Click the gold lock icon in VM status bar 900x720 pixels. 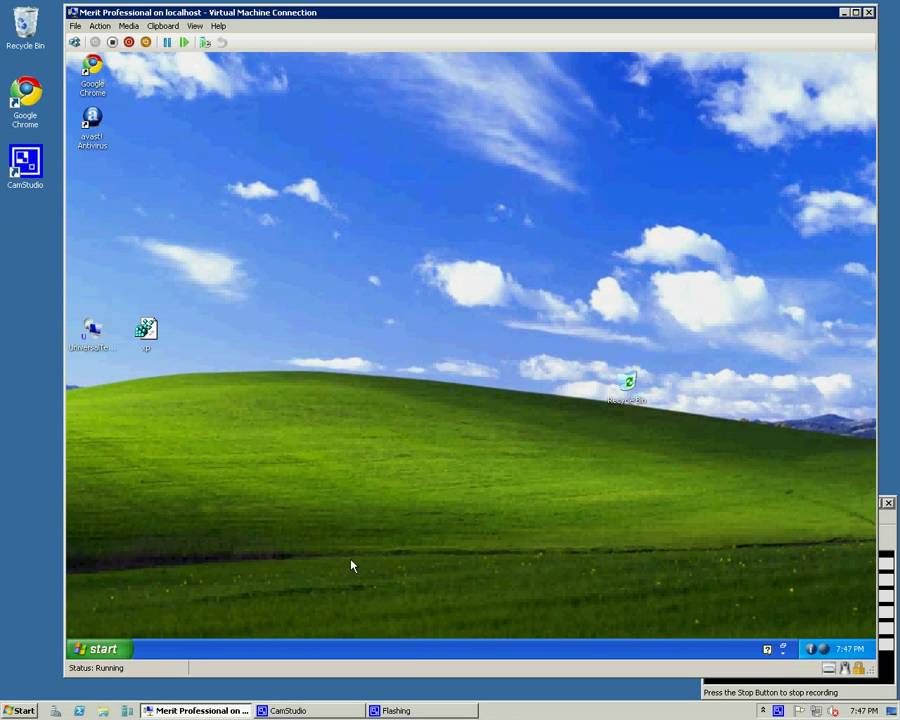858,668
